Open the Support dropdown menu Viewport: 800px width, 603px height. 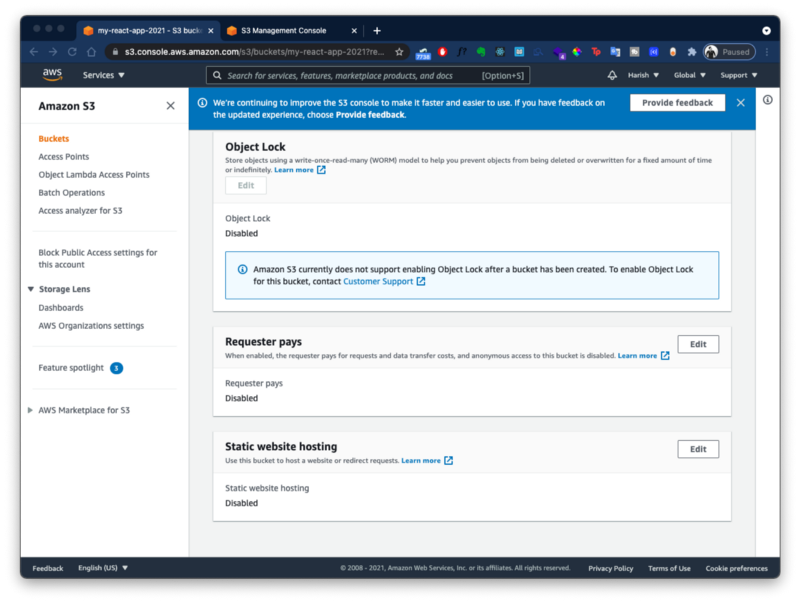click(x=738, y=75)
